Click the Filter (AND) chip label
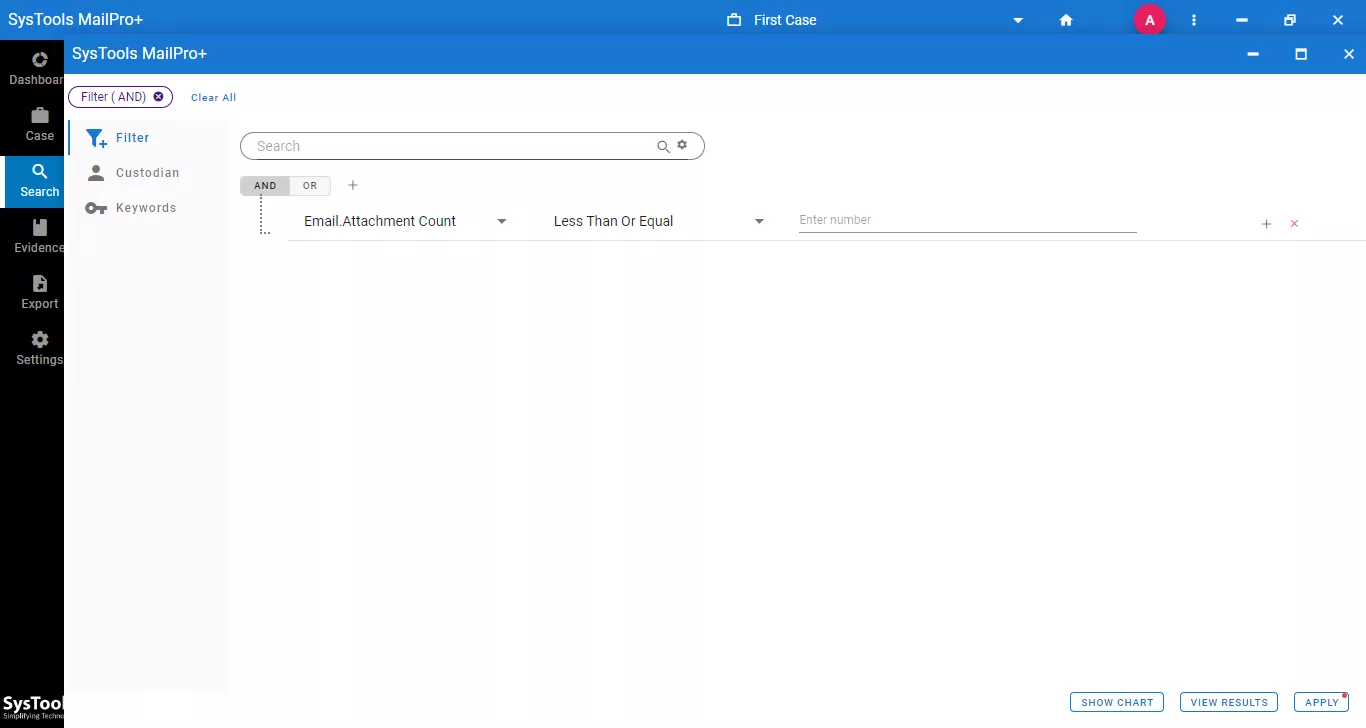Image resolution: width=1366 pixels, height=728 pixels. [x=113, y=97]
